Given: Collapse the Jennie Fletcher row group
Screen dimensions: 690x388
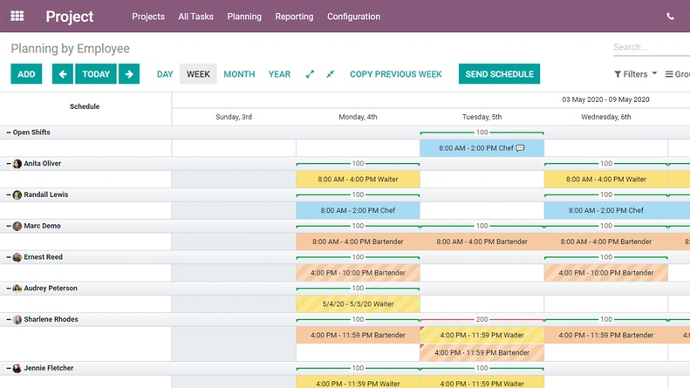Looking at the screenshot, I should (x=8, y=368).
